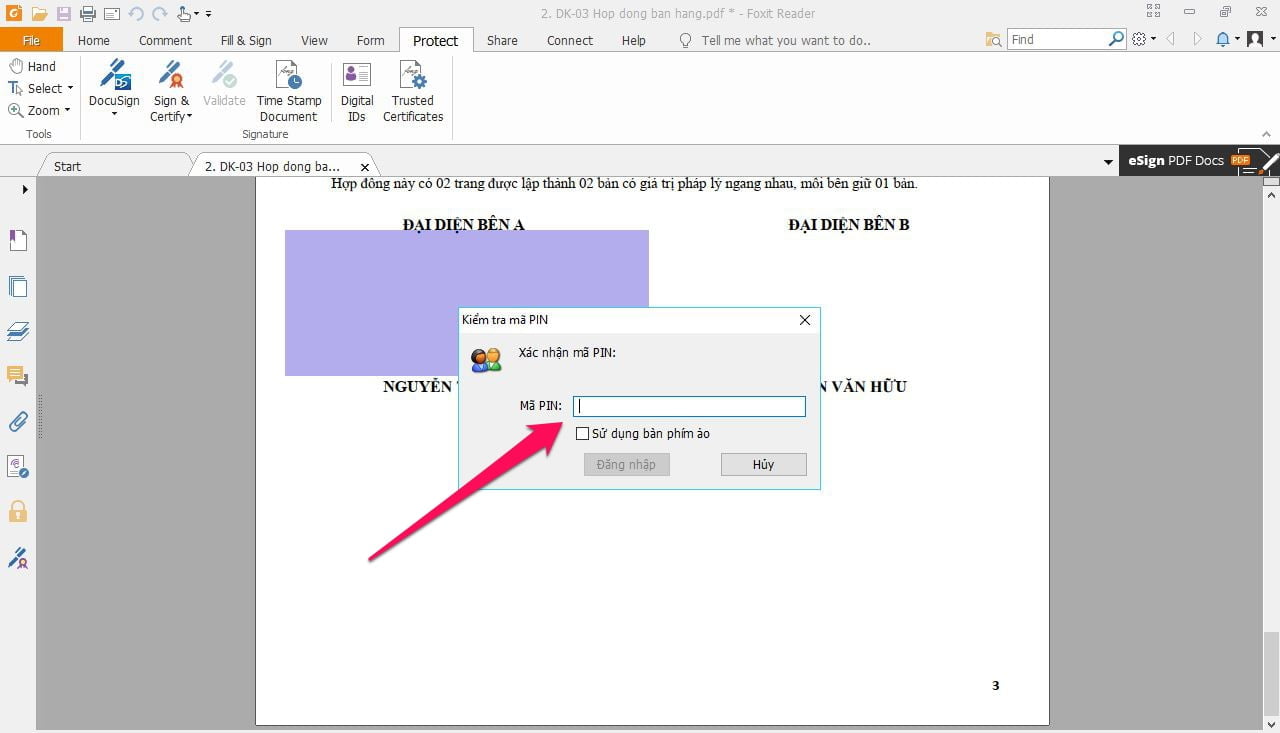Open the Layers panel in the sidebar

[17, 331]
